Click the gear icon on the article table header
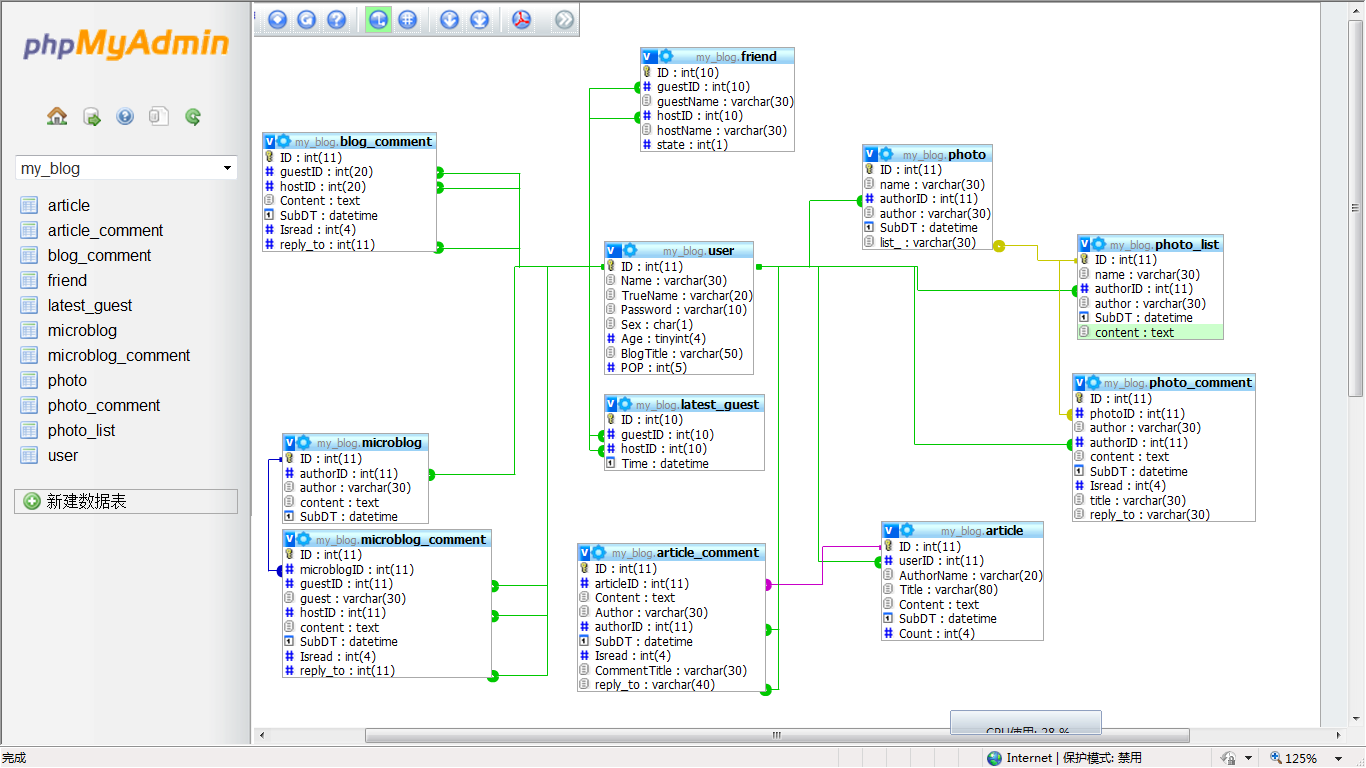The height and width of the screenshot is (768, 1366). [x=907, y=530]
